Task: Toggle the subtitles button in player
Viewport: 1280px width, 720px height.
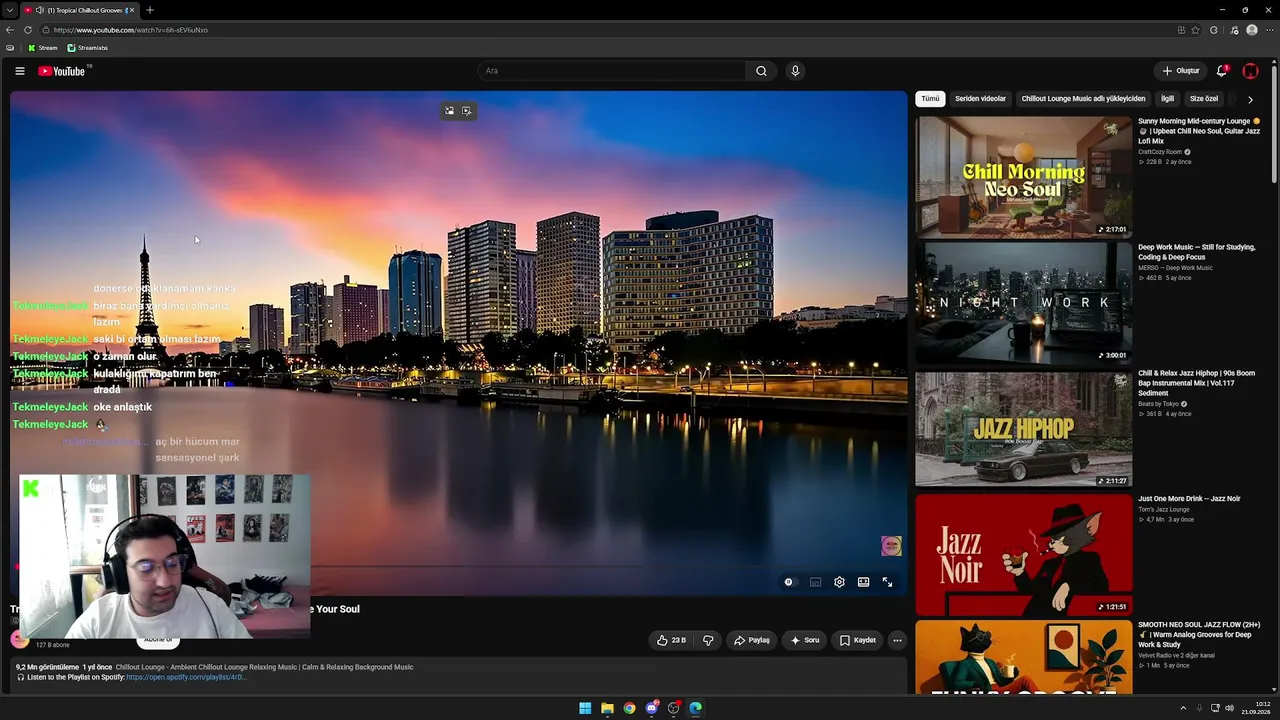Action: point(815,582)
